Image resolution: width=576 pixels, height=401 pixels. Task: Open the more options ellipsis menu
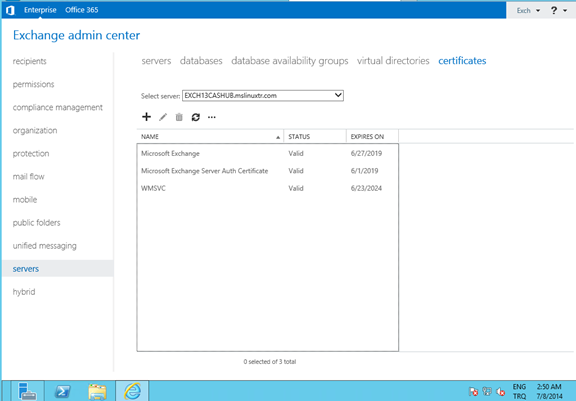point(212,118)
